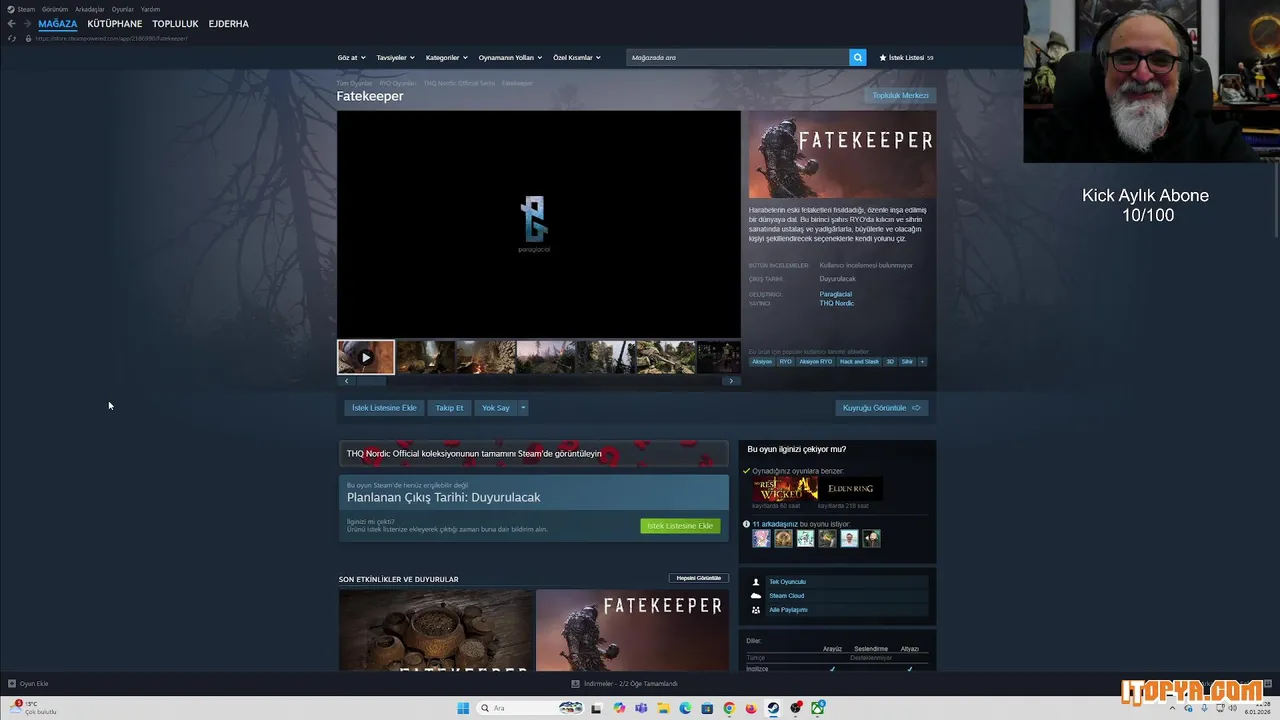Click the store search magnifier button
Screen dimensions: 1280x720
pos(858,57)
